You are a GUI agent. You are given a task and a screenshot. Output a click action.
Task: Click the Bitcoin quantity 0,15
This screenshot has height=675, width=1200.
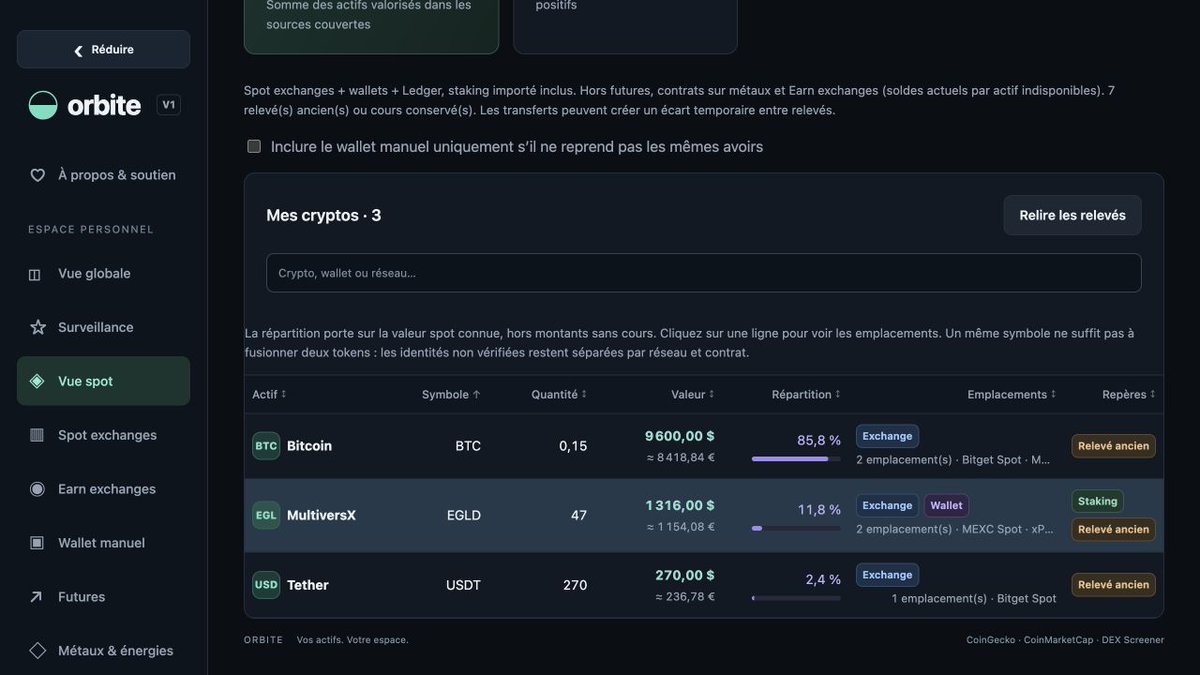click(573, 446)
